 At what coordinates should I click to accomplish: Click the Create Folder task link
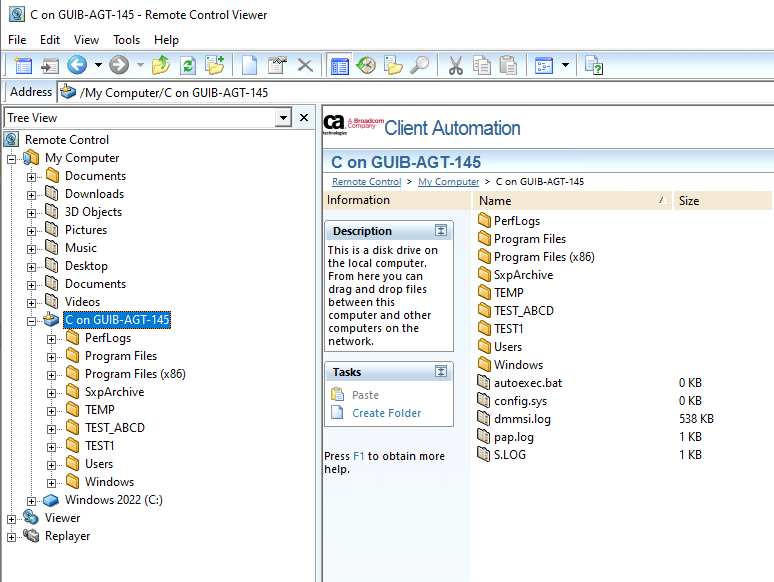pyautogui.click(x=386, y=413)
